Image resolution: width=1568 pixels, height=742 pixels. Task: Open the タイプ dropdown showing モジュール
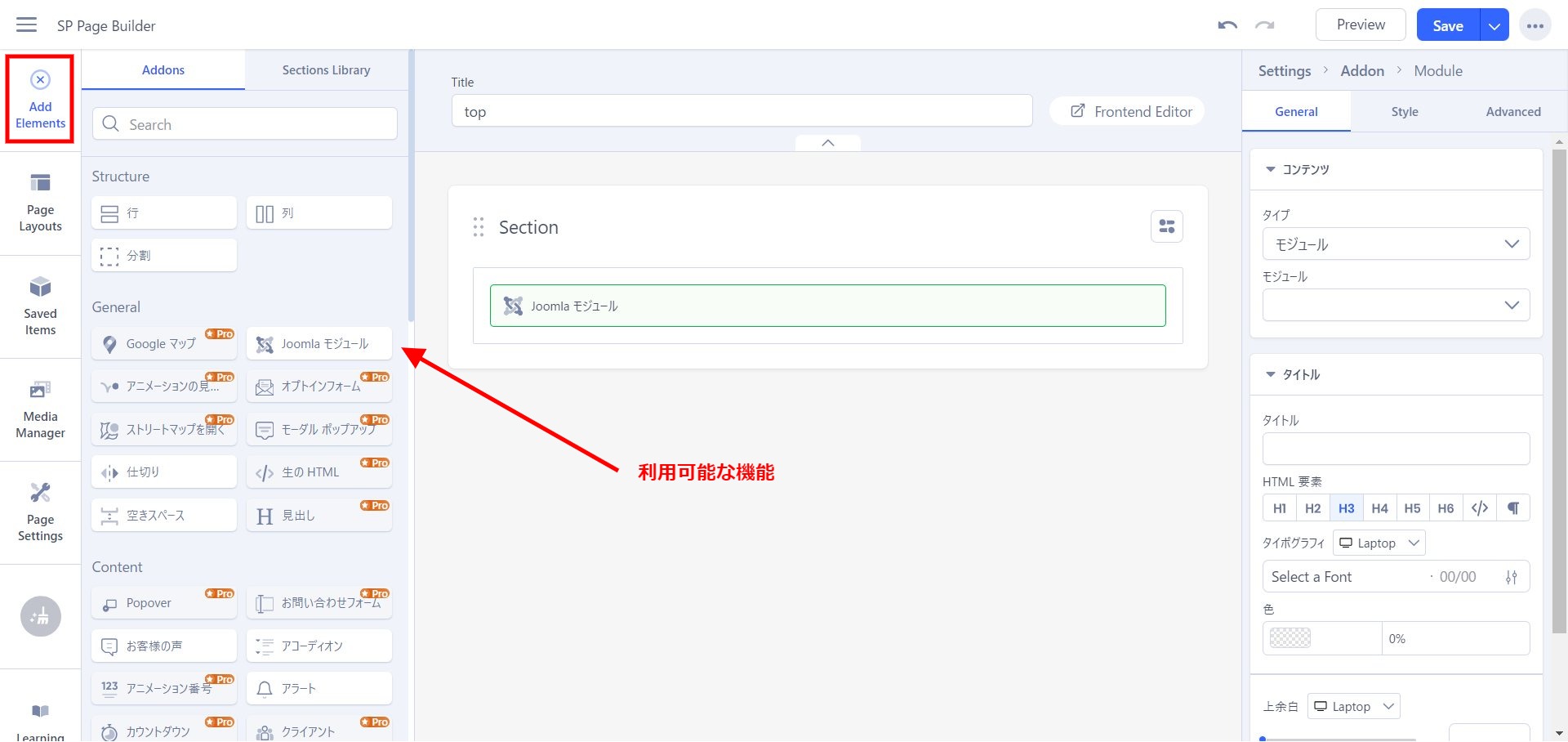1395,244
